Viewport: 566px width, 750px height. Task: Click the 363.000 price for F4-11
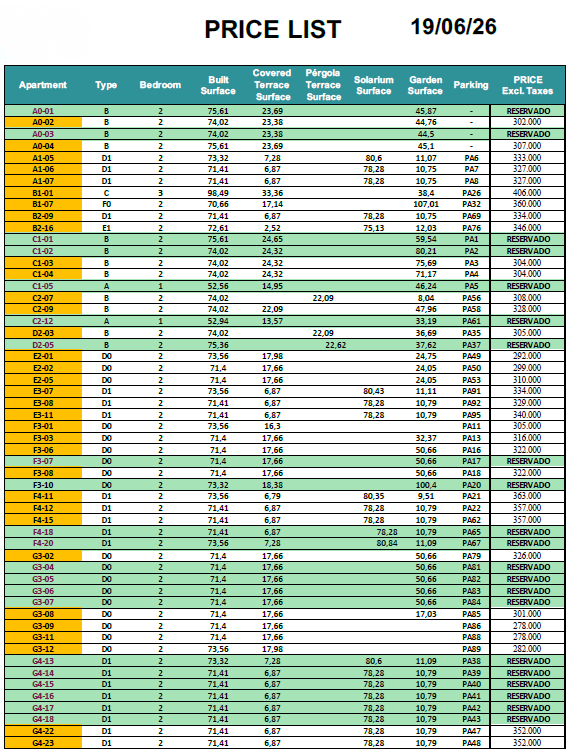(x=527, y=496)
